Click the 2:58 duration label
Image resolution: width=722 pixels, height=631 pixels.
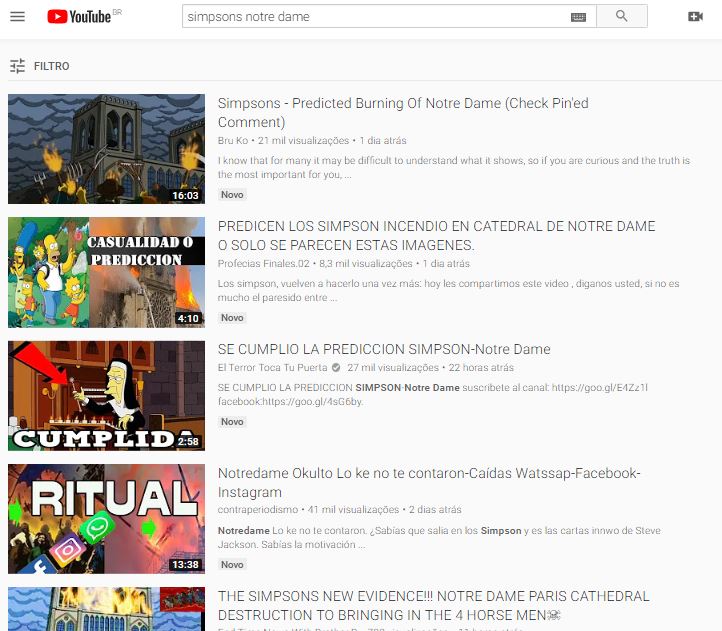coord(188,441)
